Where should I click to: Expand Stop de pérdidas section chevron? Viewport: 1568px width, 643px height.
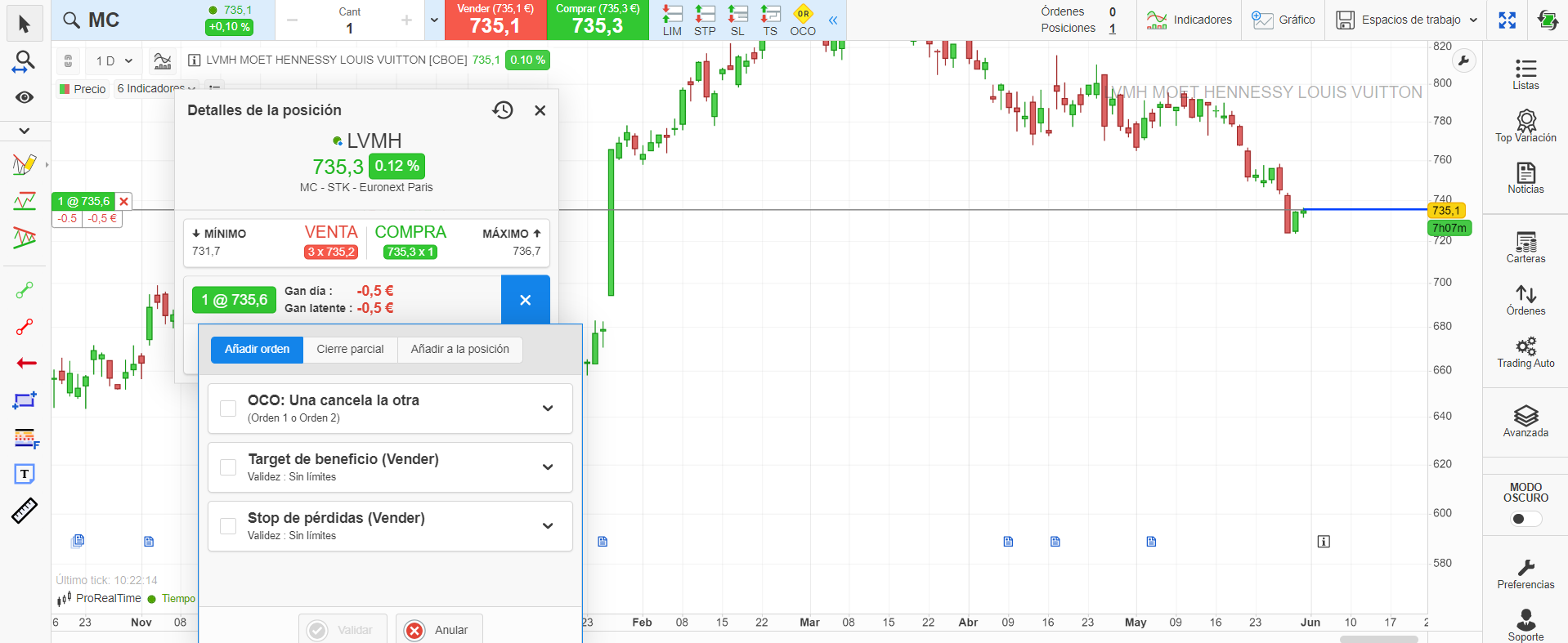(548, 526)
